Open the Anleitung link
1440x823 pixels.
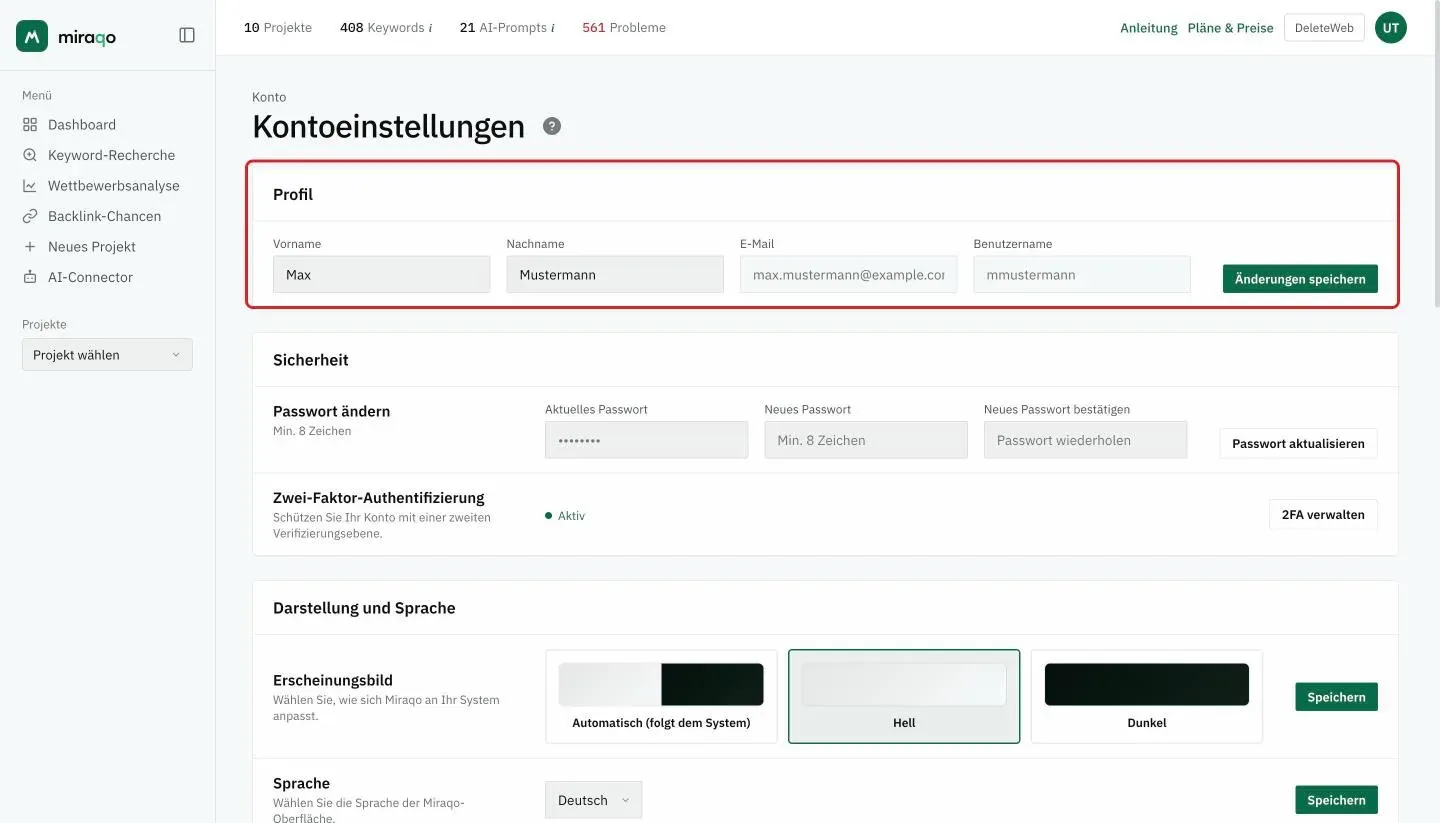click(1149, 28)
